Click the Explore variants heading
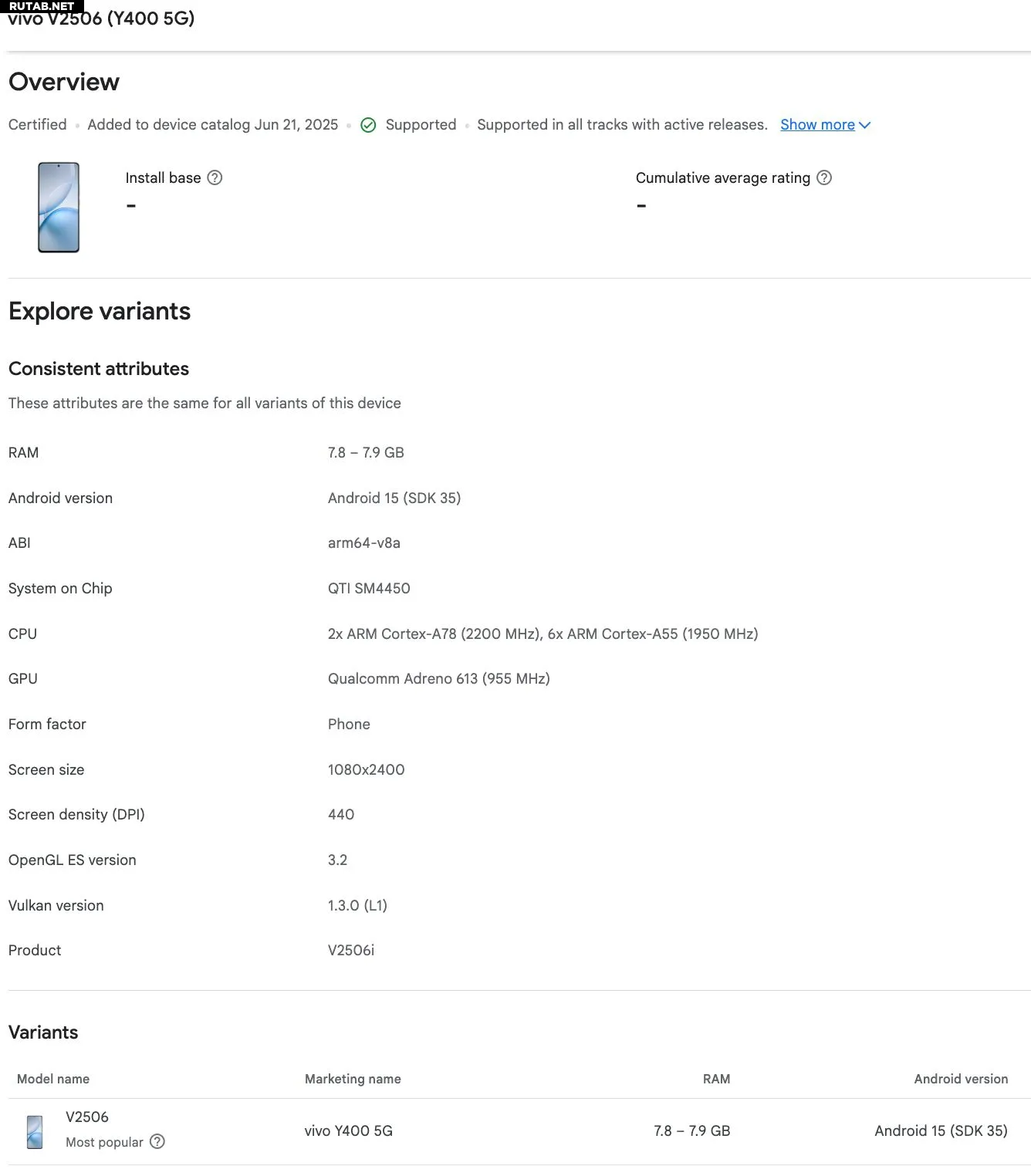 [100, 311]
